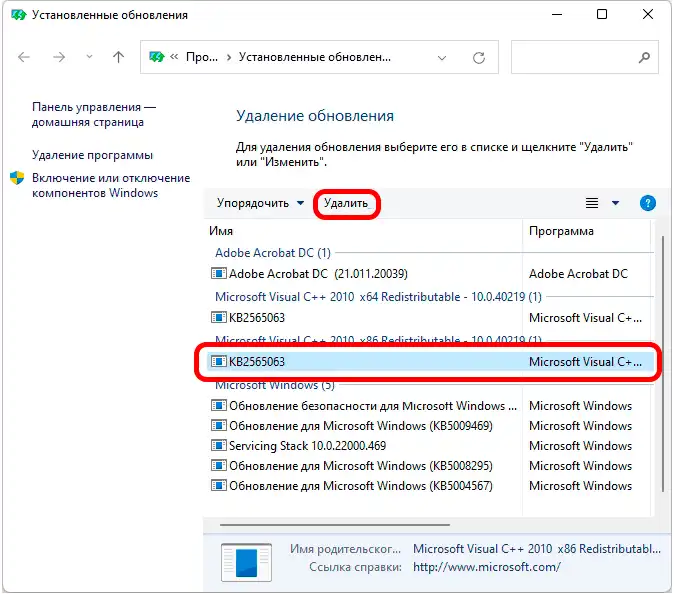Click the details pane update thumbnail
This screenshot has width=674, height=594.
246,562
